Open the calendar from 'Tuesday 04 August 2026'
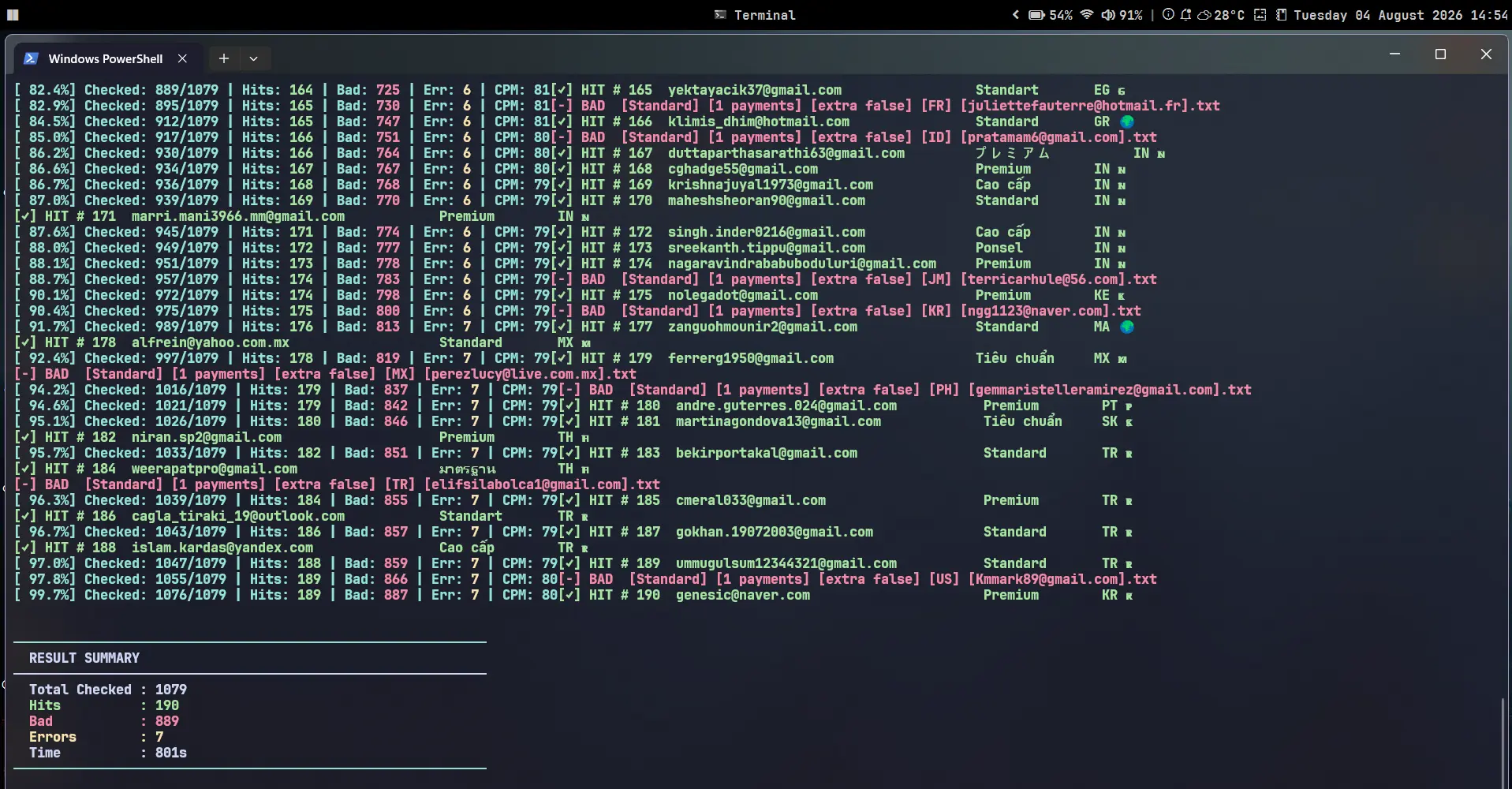1512x789 pixels. (1378, 15)
